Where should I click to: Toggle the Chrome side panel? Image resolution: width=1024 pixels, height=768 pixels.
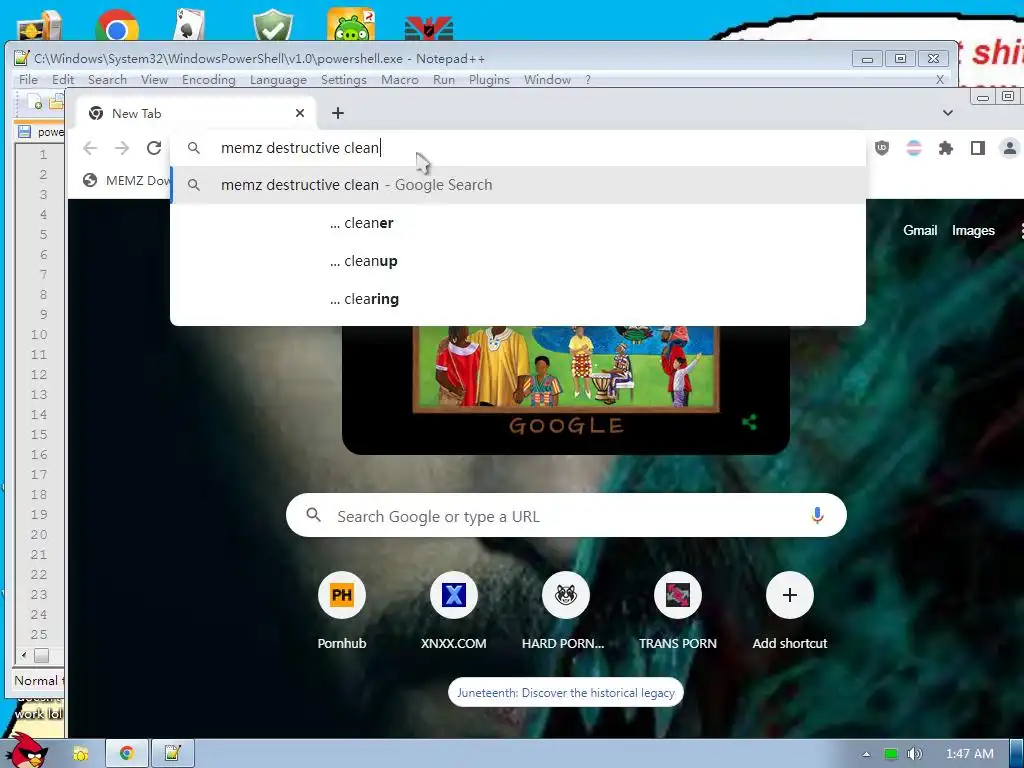[x=978, y=148]
